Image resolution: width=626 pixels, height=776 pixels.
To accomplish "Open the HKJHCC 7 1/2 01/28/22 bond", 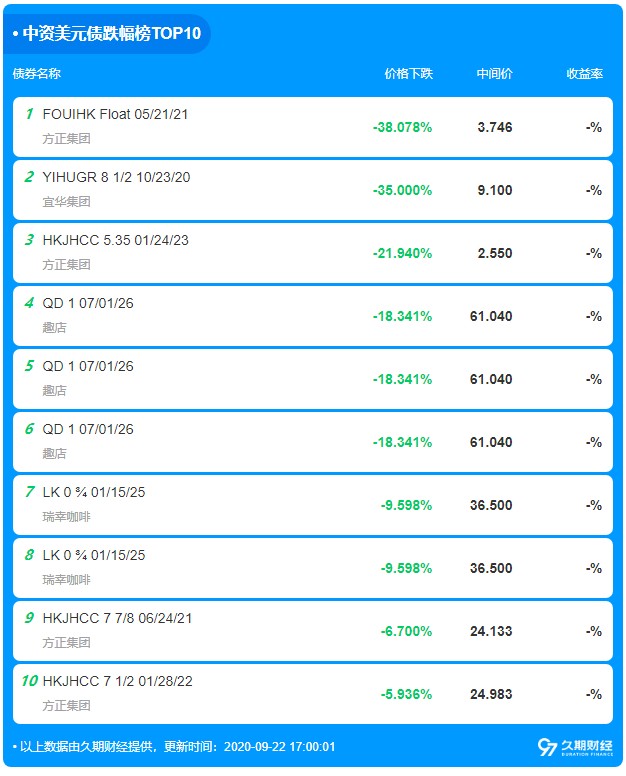I will point(313,694).
